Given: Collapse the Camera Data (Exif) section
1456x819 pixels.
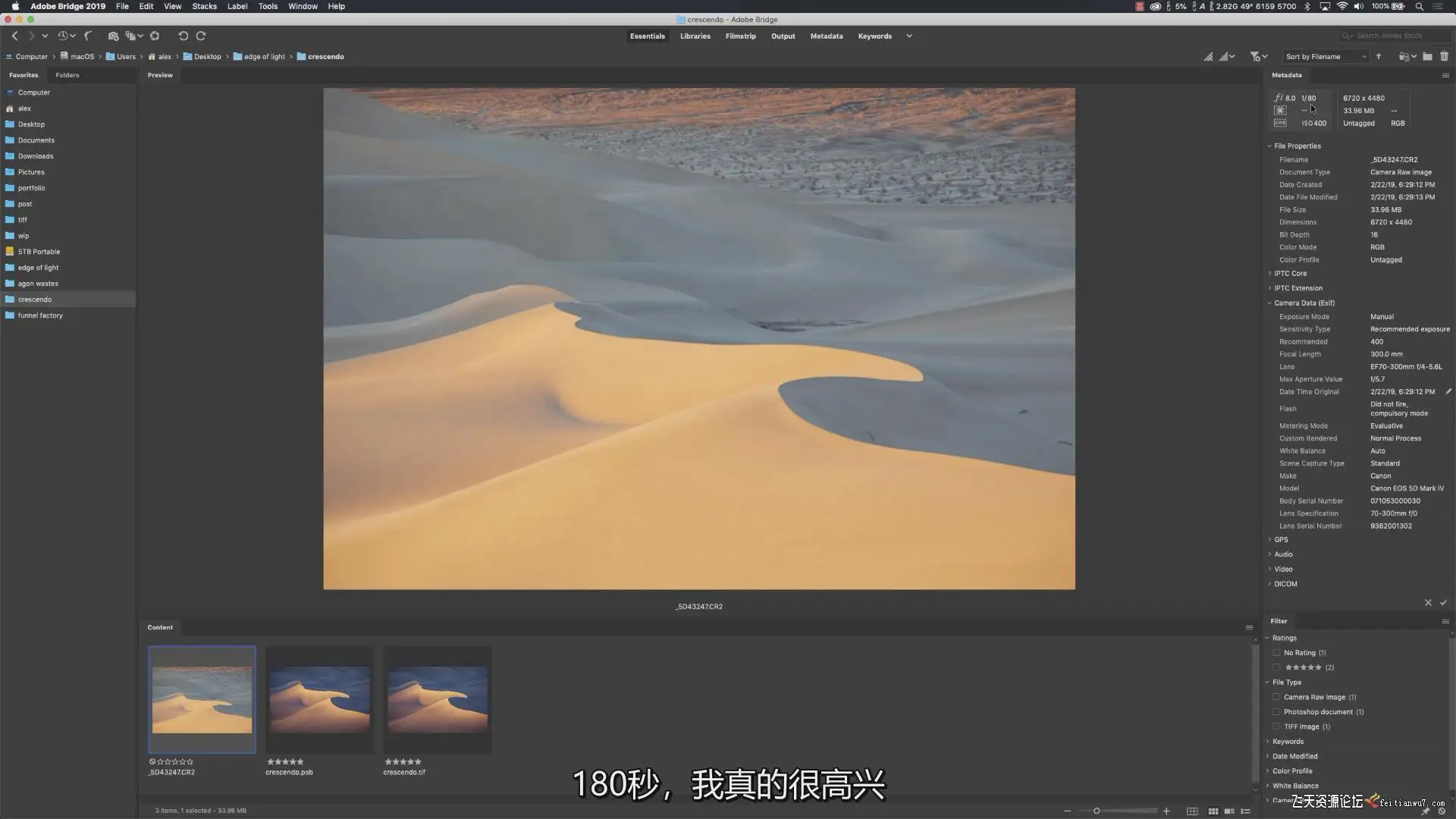Looking at the screenshot, I should point(1270,303).
